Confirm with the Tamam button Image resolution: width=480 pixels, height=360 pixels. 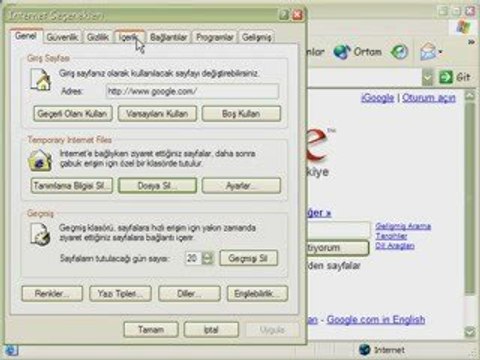[151, 330]
